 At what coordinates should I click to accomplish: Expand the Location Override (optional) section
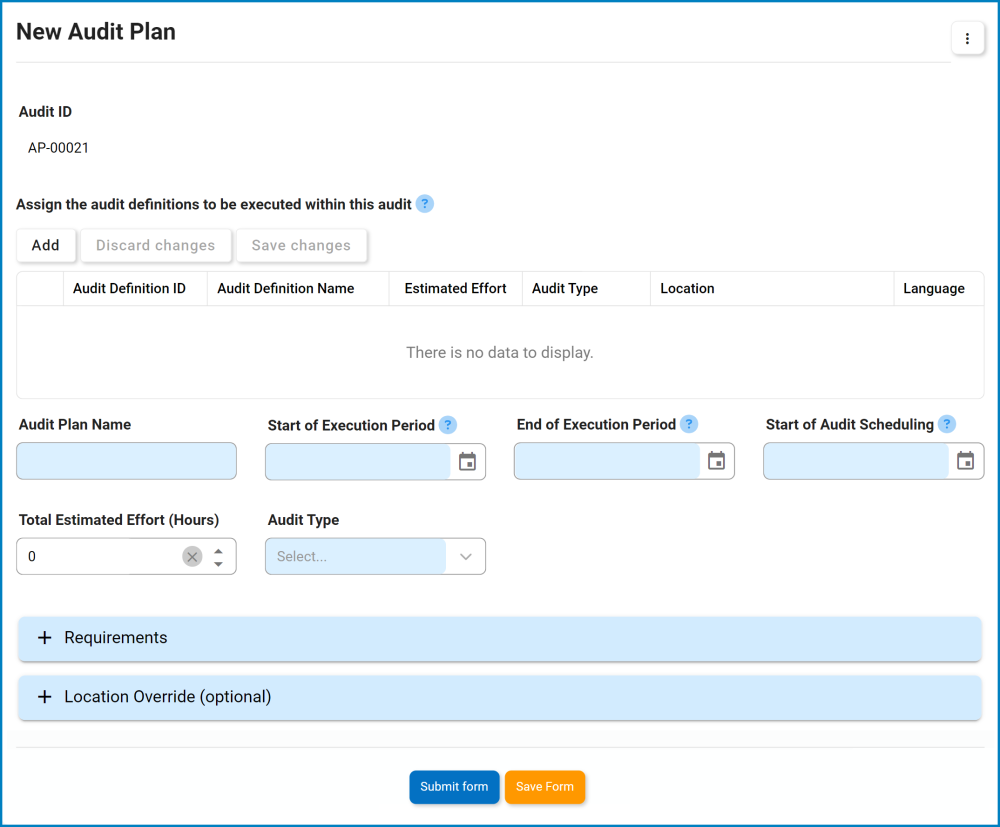click(44, 697)
